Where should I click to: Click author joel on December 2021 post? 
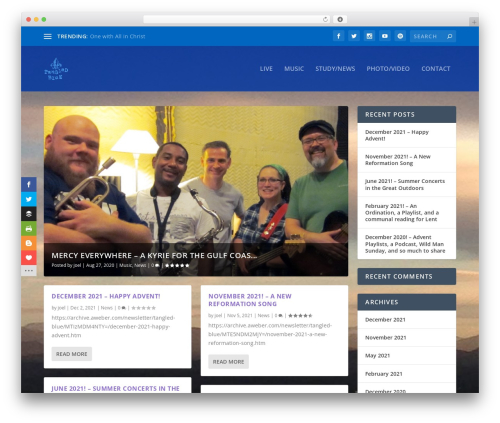point(61,308)
